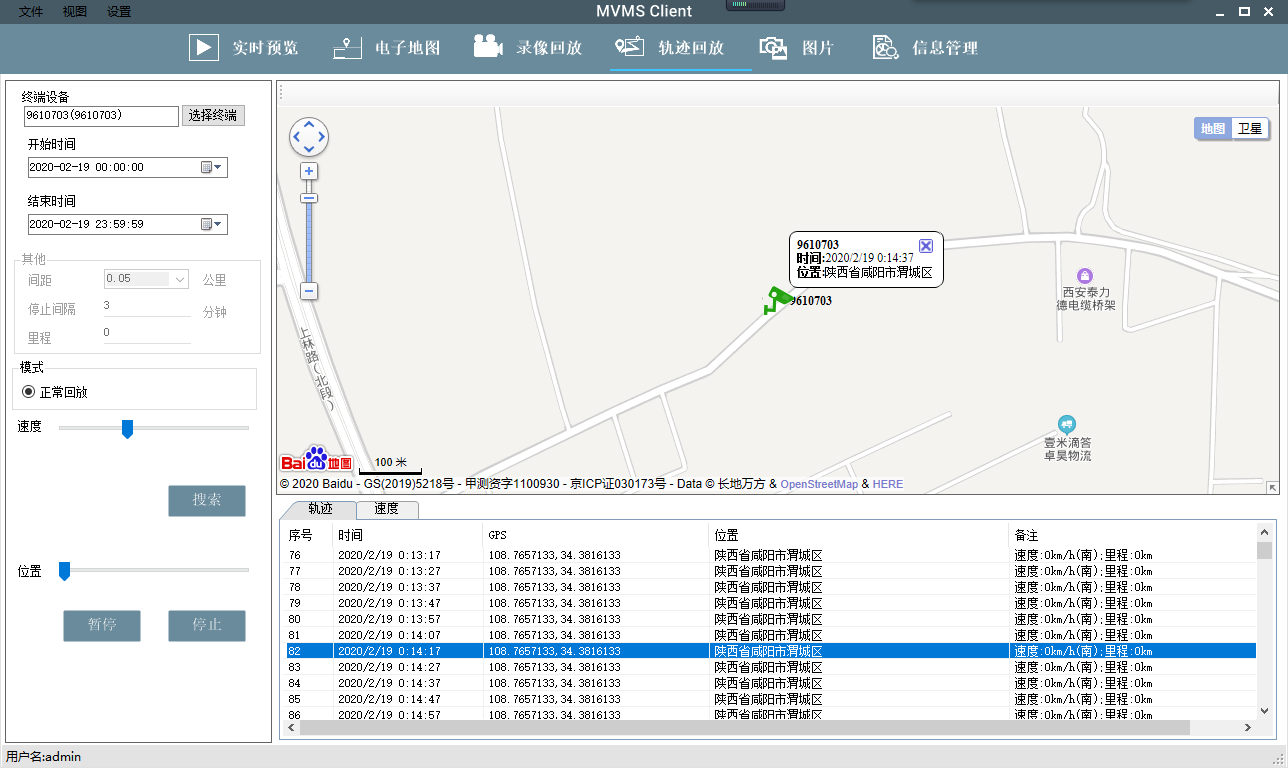Click the 速度 playback speed slider handle
The width and height of the screenshot is (1288, 768).
[x=127, y=429]
